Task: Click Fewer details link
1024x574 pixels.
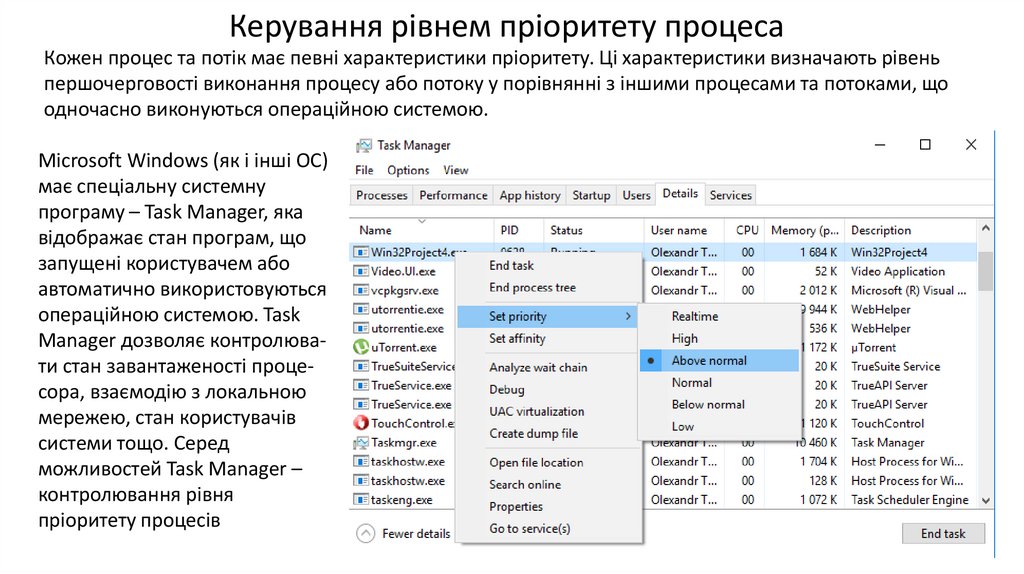Action: pyautogui.click(x=416, y=534)
